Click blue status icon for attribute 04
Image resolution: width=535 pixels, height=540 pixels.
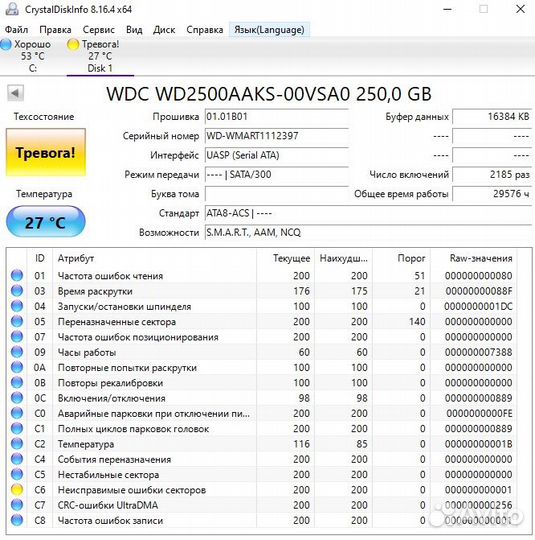[17, 306]
